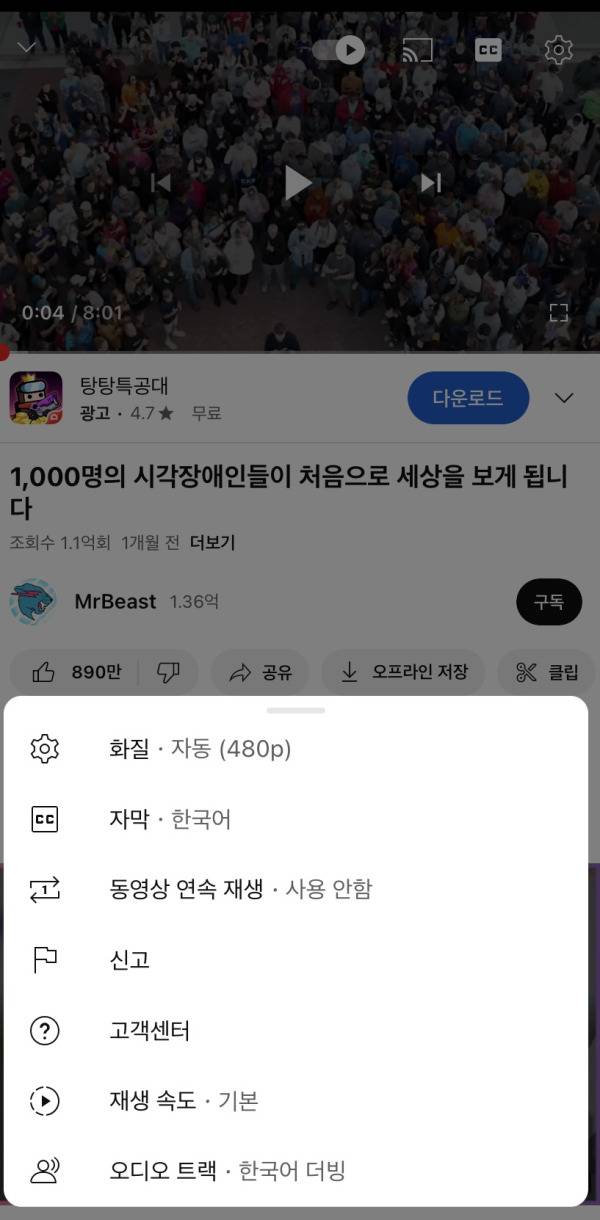The width and height of the screenshot is (600, 1220).
Task: Skip to the next video
Action: pos(431,183)
